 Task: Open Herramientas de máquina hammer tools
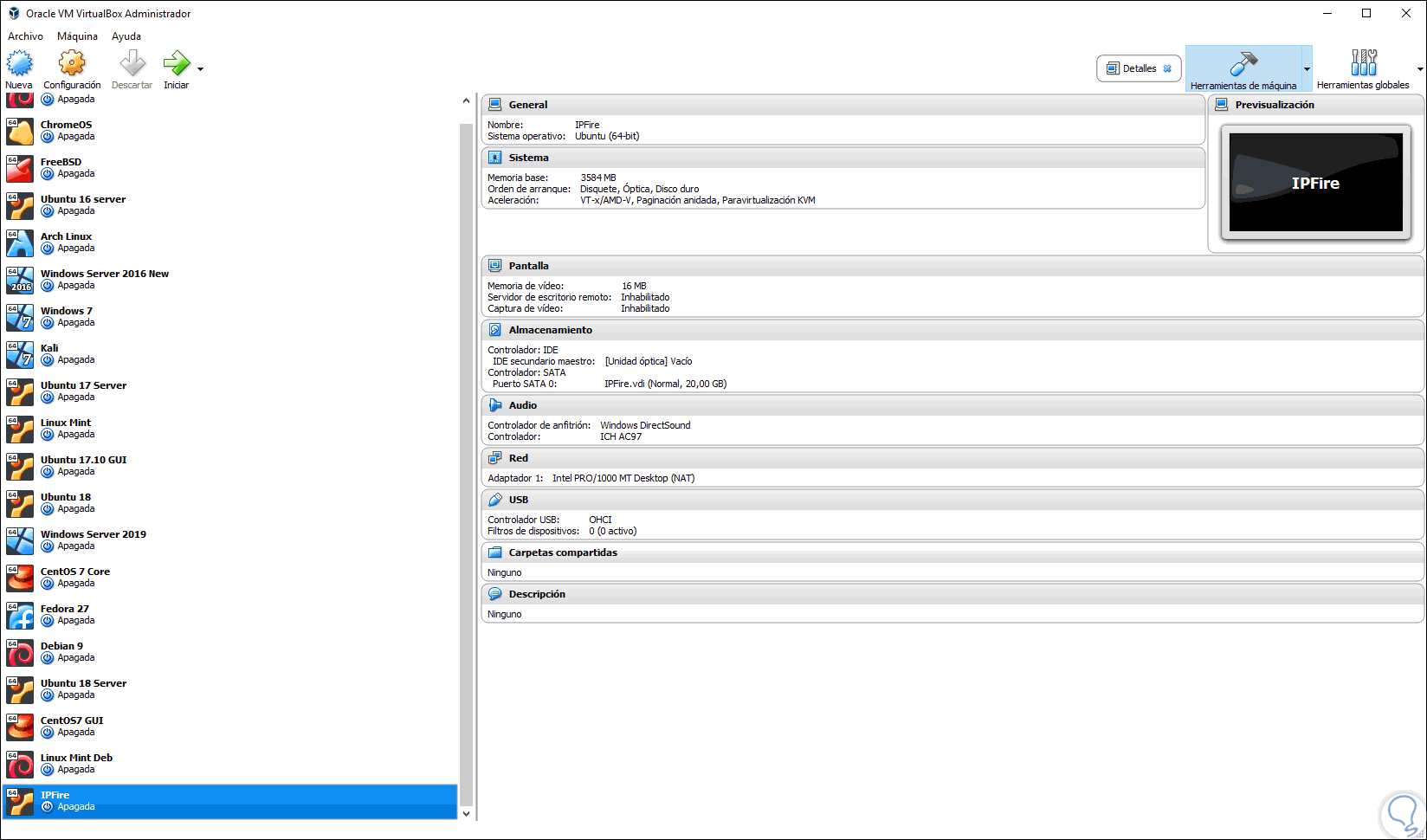click(1243, 68)
